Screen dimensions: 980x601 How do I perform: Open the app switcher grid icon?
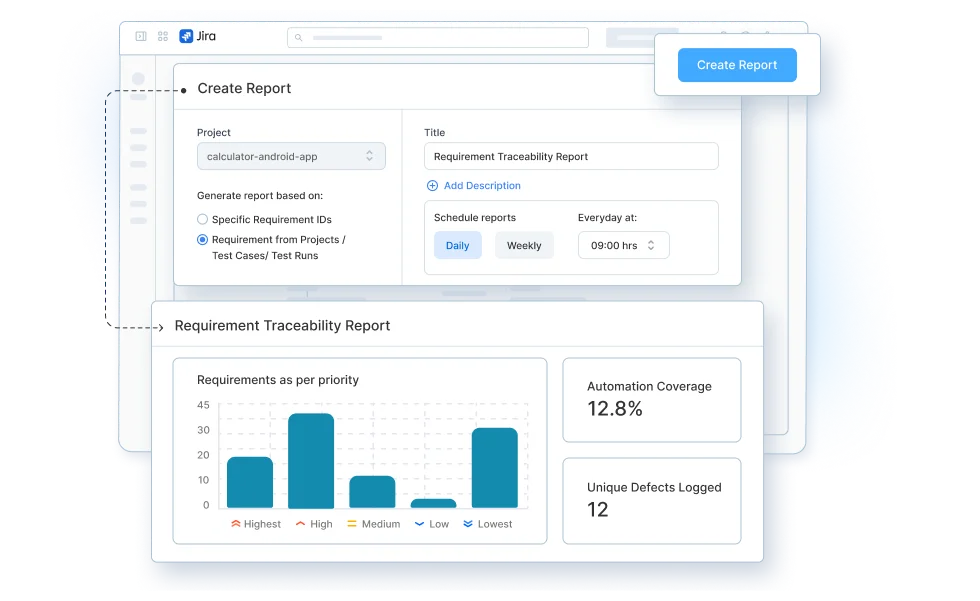tap(162, 36)
